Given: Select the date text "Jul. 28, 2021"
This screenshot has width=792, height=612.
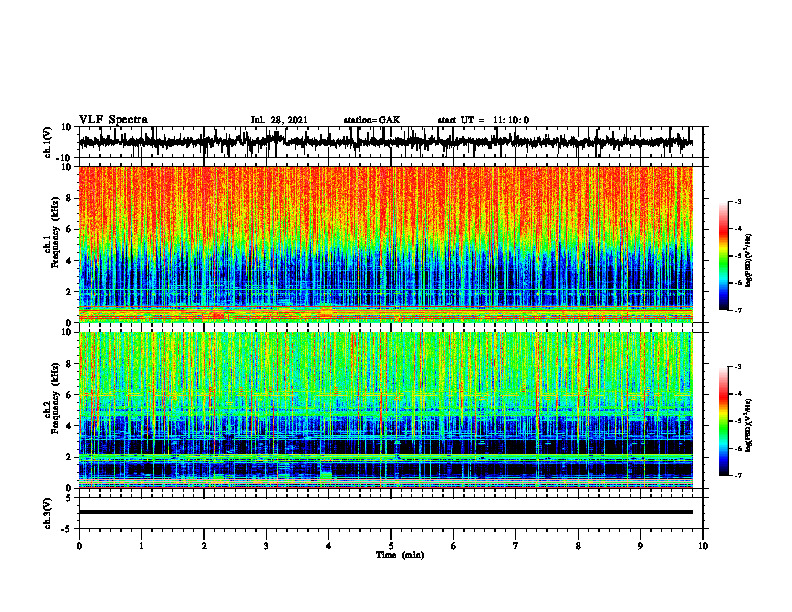Looking at the screenshot, I should (279, 120).
